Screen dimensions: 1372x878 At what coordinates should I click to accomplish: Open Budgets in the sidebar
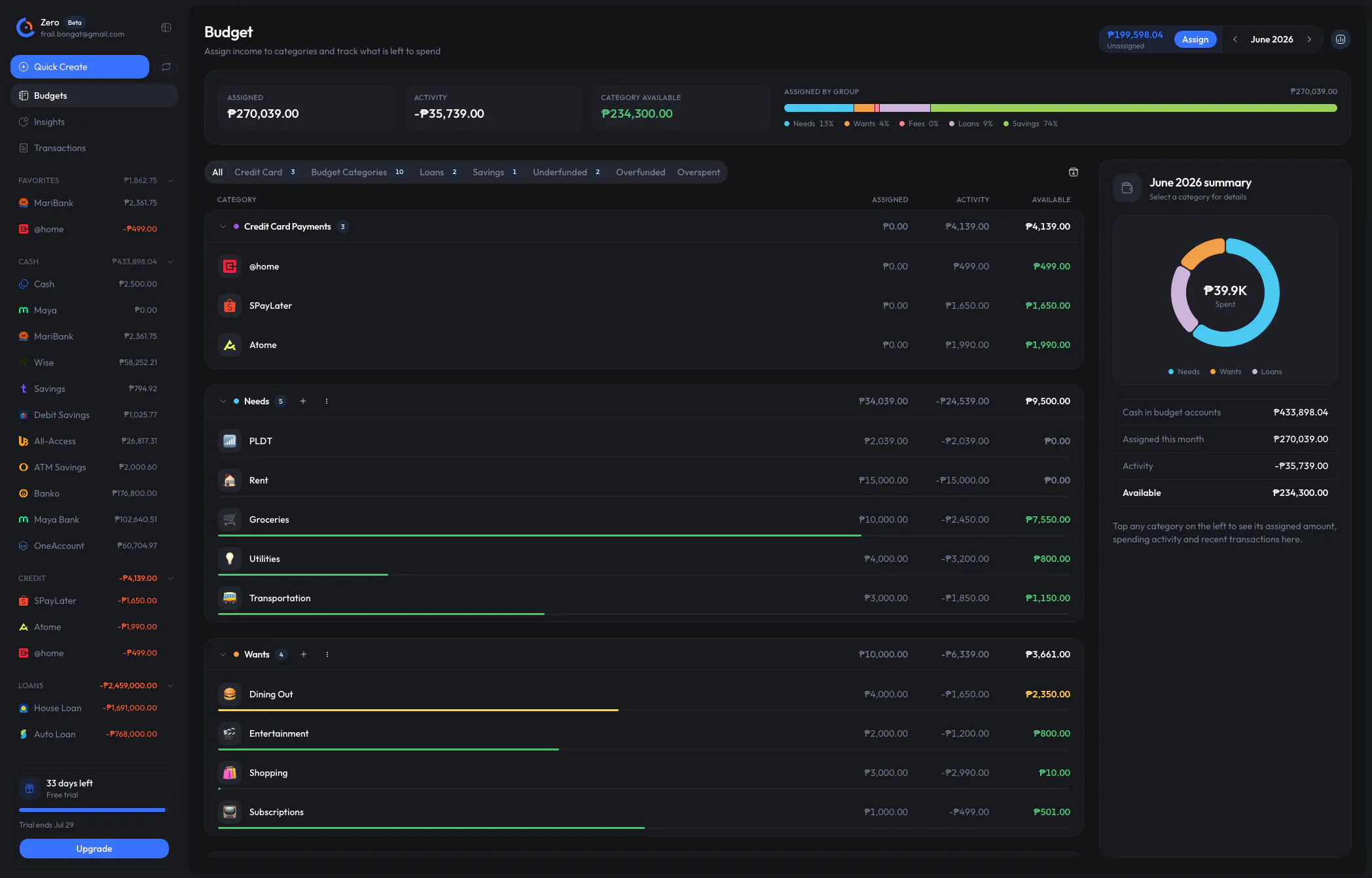94,96
